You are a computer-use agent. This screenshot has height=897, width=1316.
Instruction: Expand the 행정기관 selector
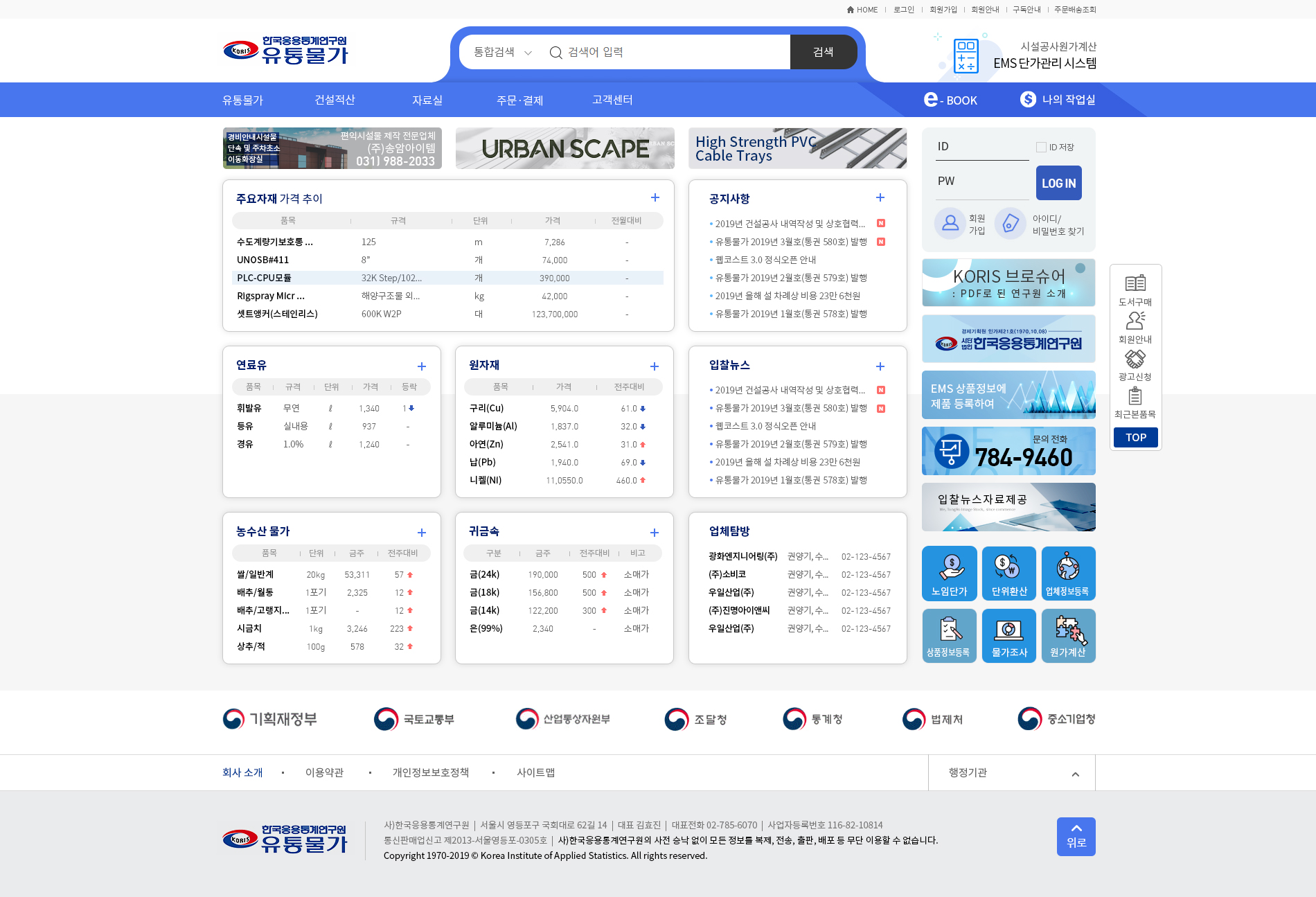pyautogui.click(x=1011, y=773)
